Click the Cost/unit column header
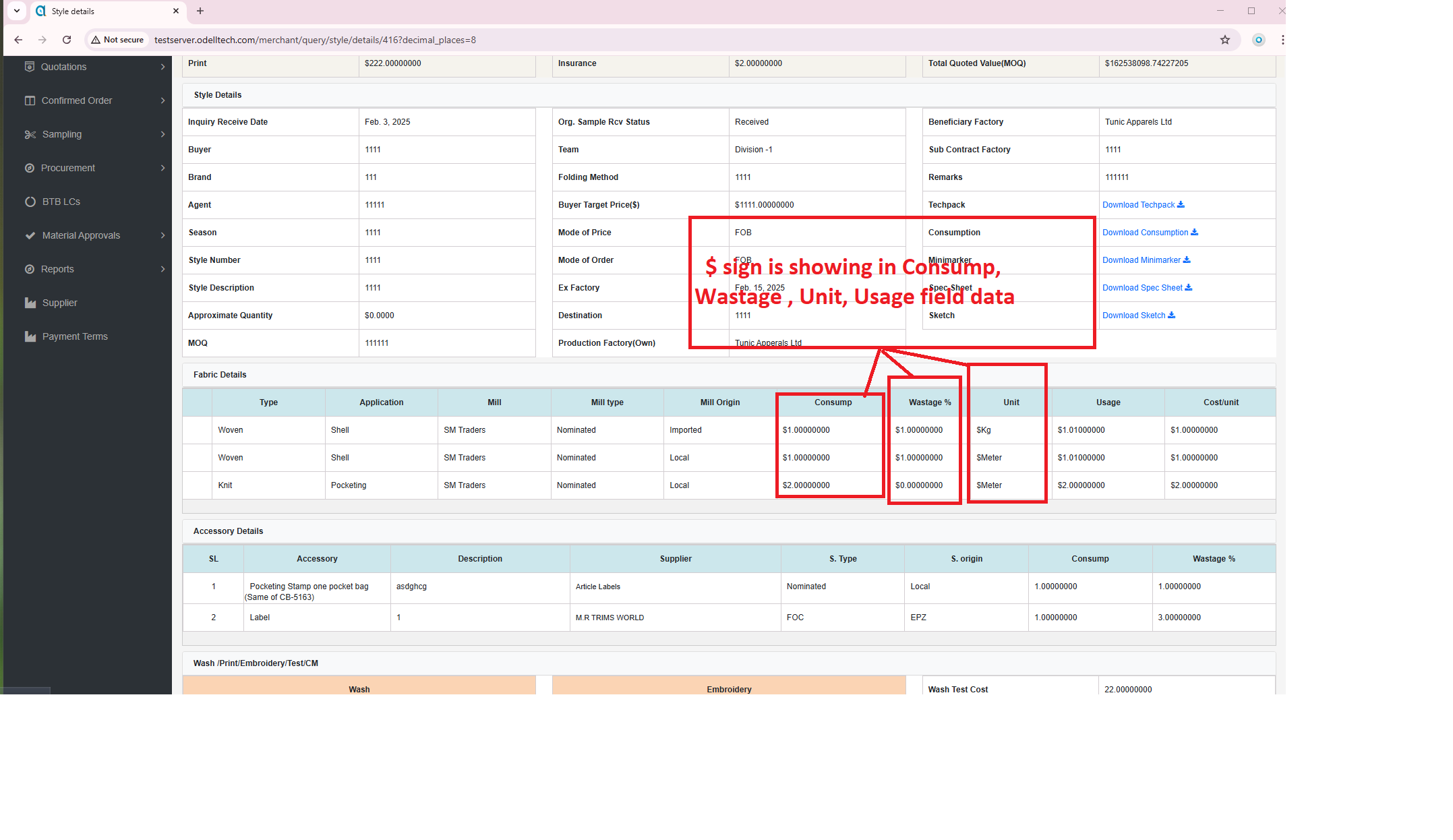This screenshot has width=1453, height=840. 1220,402
